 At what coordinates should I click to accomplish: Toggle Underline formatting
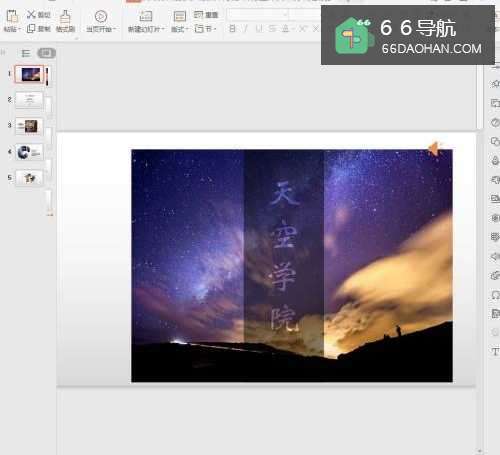[259, 29]
